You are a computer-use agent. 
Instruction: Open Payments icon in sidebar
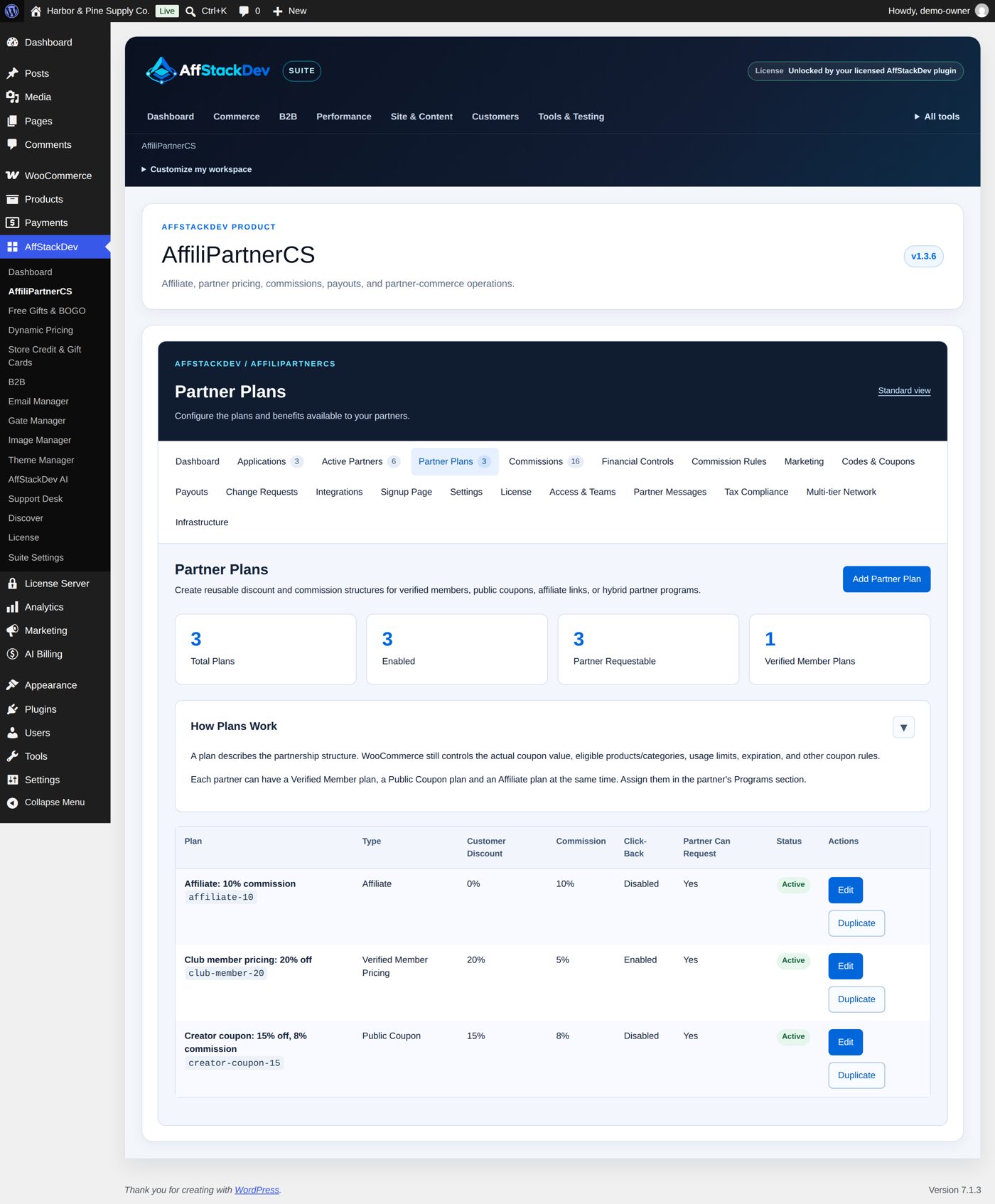click(x=13, y=222)
